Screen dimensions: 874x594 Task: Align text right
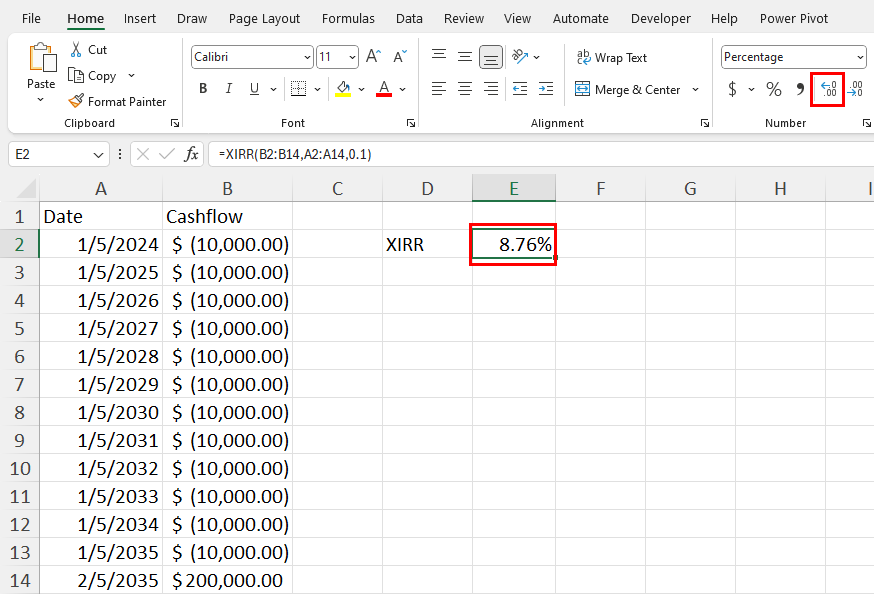point(491,89)
